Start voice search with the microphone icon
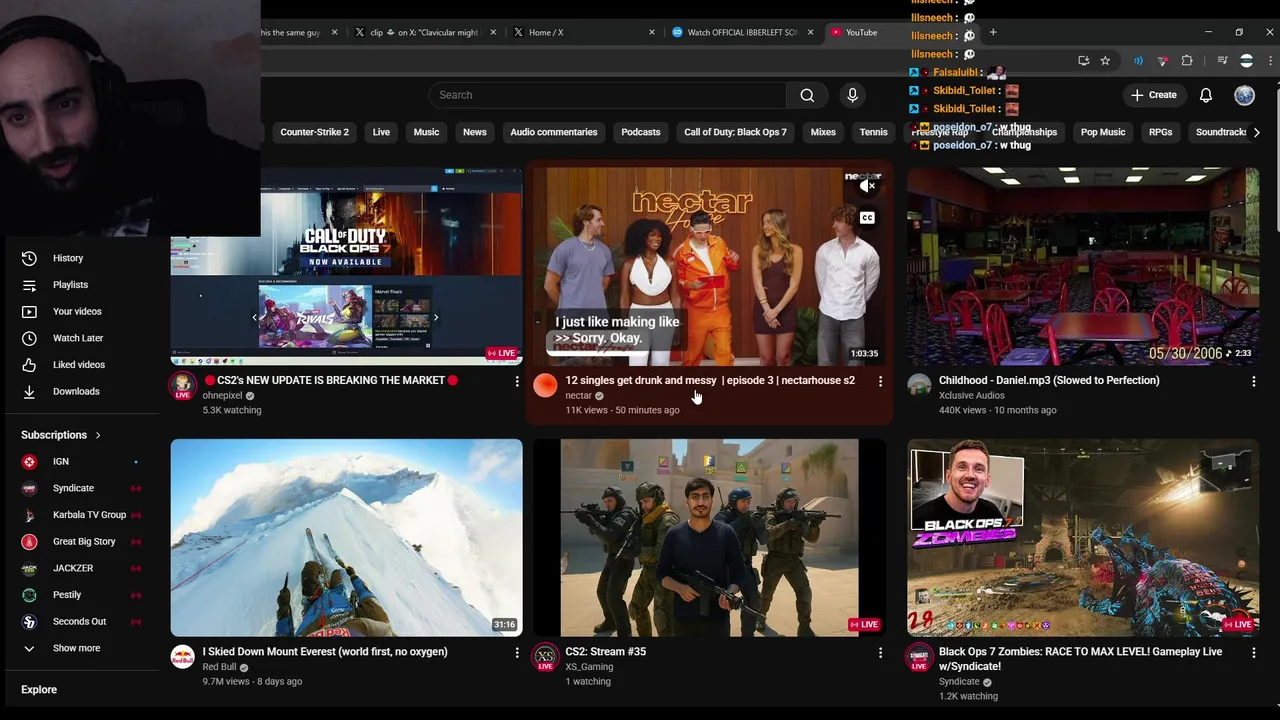Screen dimensions: 1280x720 pos(852,95)
